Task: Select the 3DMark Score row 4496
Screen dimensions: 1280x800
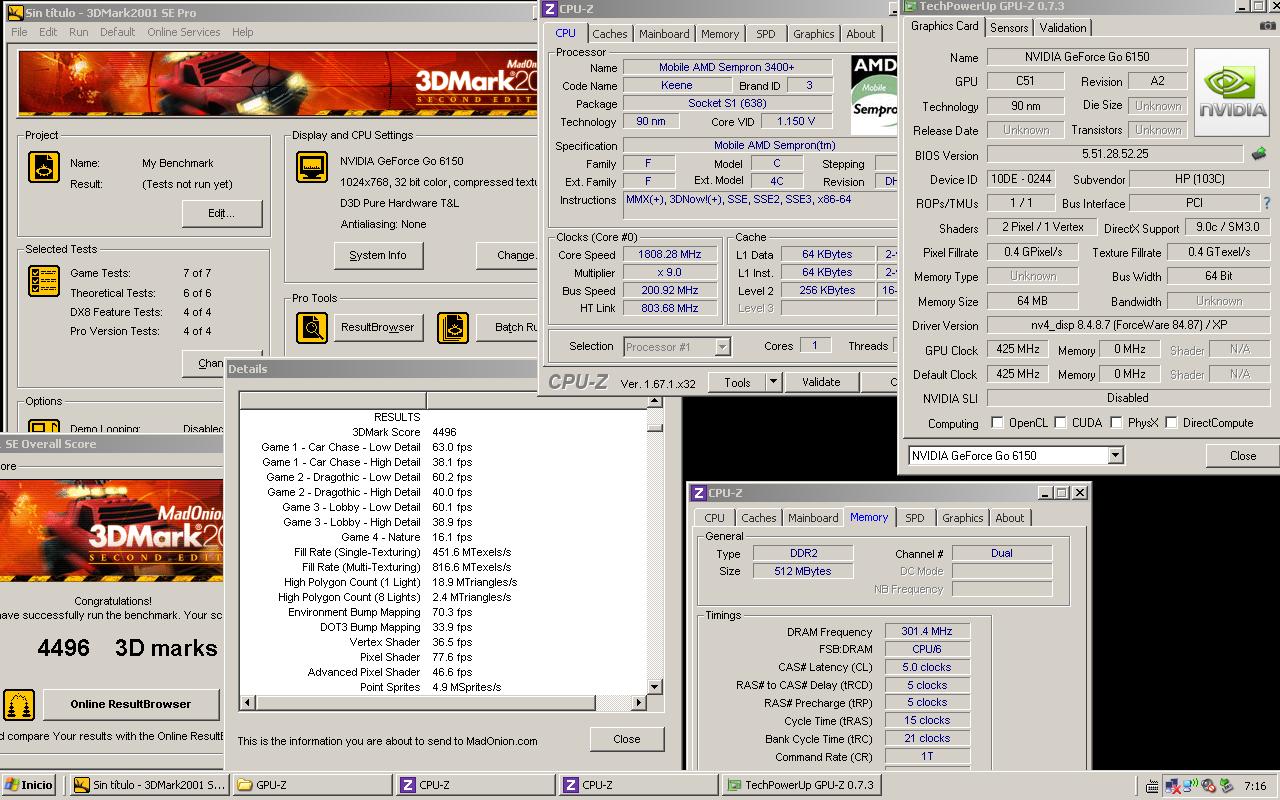Action: 444,432
